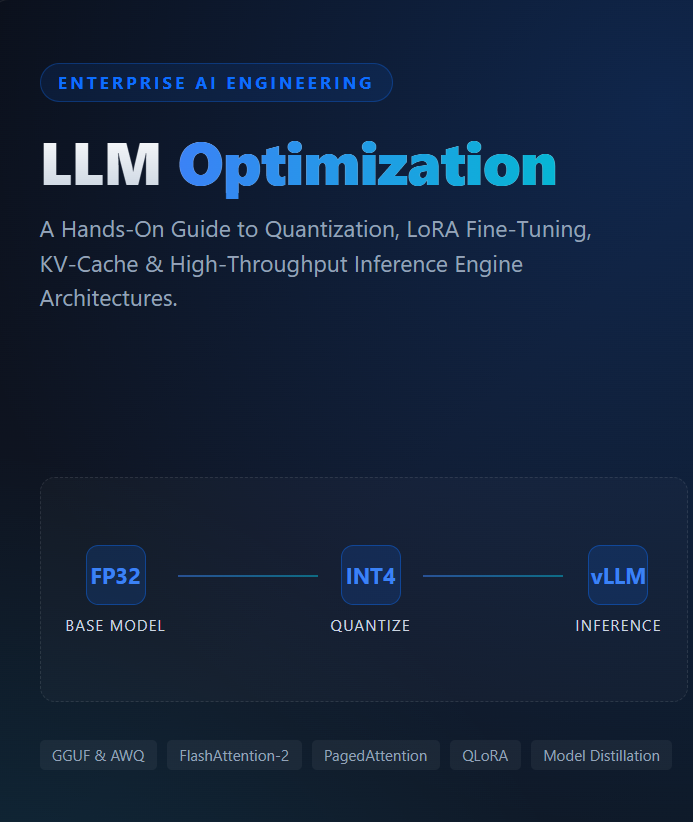Viewport: 693px width, 822px height.
Task: Click the FP32 base model icon
Action: [116, 575]
